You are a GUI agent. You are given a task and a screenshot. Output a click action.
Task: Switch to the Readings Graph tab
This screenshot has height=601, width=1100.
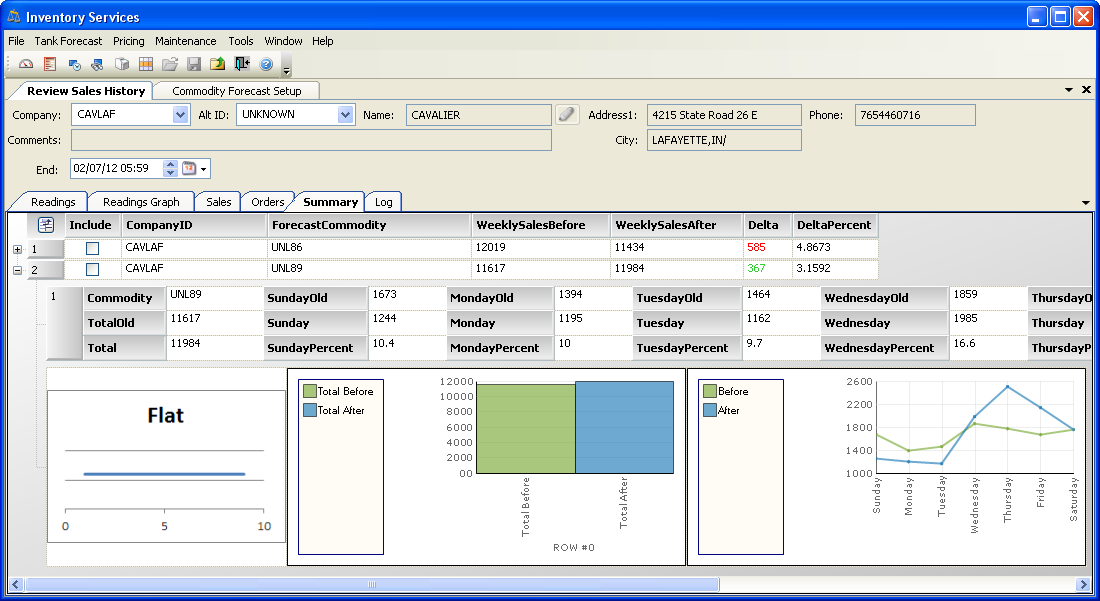coord(141,202)
